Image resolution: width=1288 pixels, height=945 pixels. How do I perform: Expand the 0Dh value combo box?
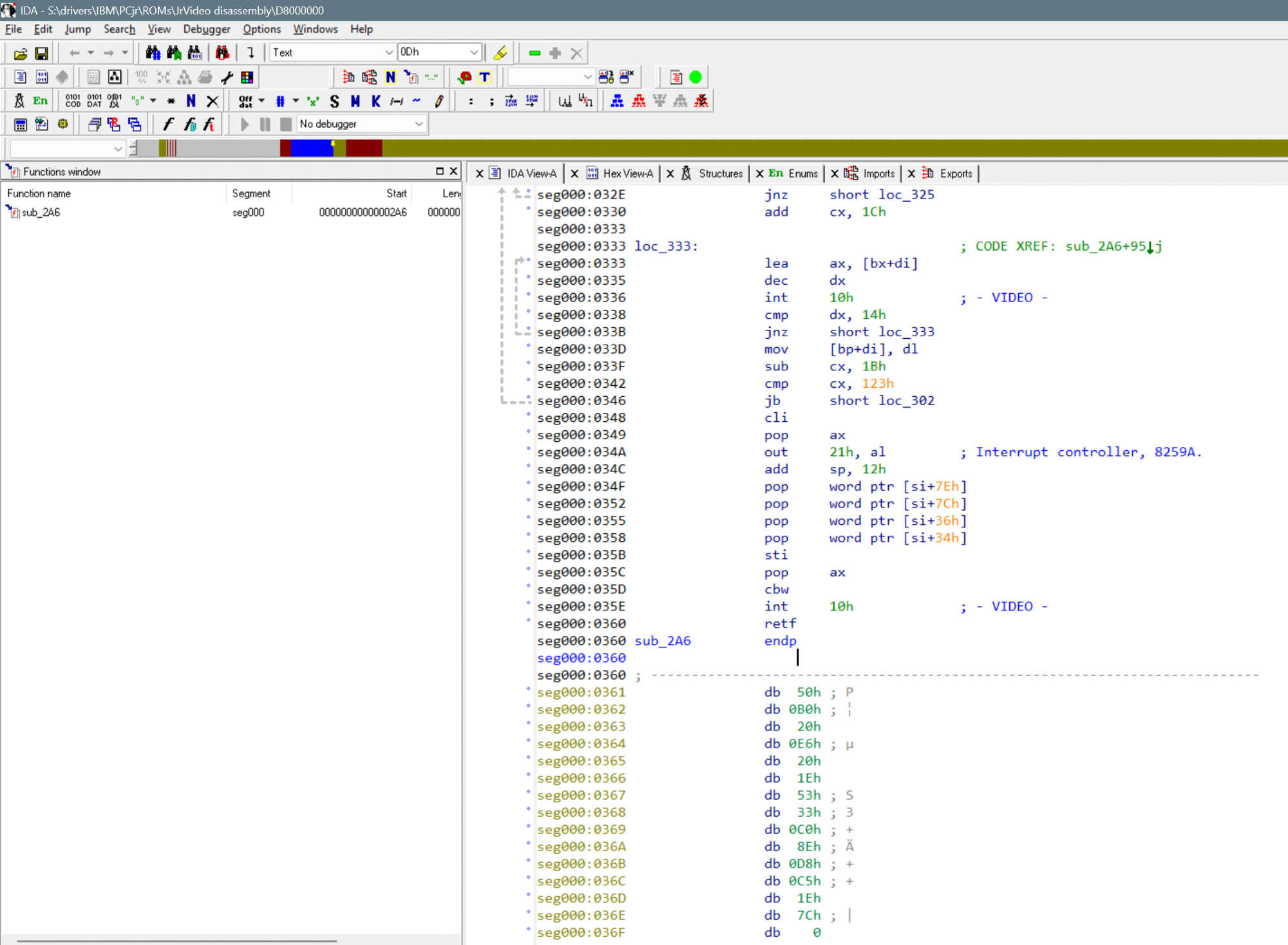pyautogui.click(x=474, y=53)
